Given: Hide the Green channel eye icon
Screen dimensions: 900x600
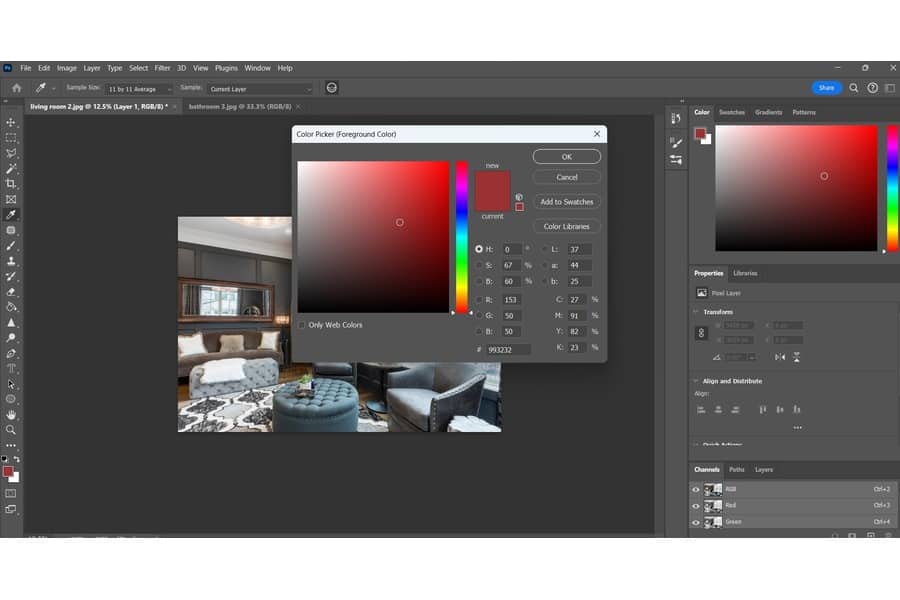Looking at the screenshot, I should [x=696, y=522].
